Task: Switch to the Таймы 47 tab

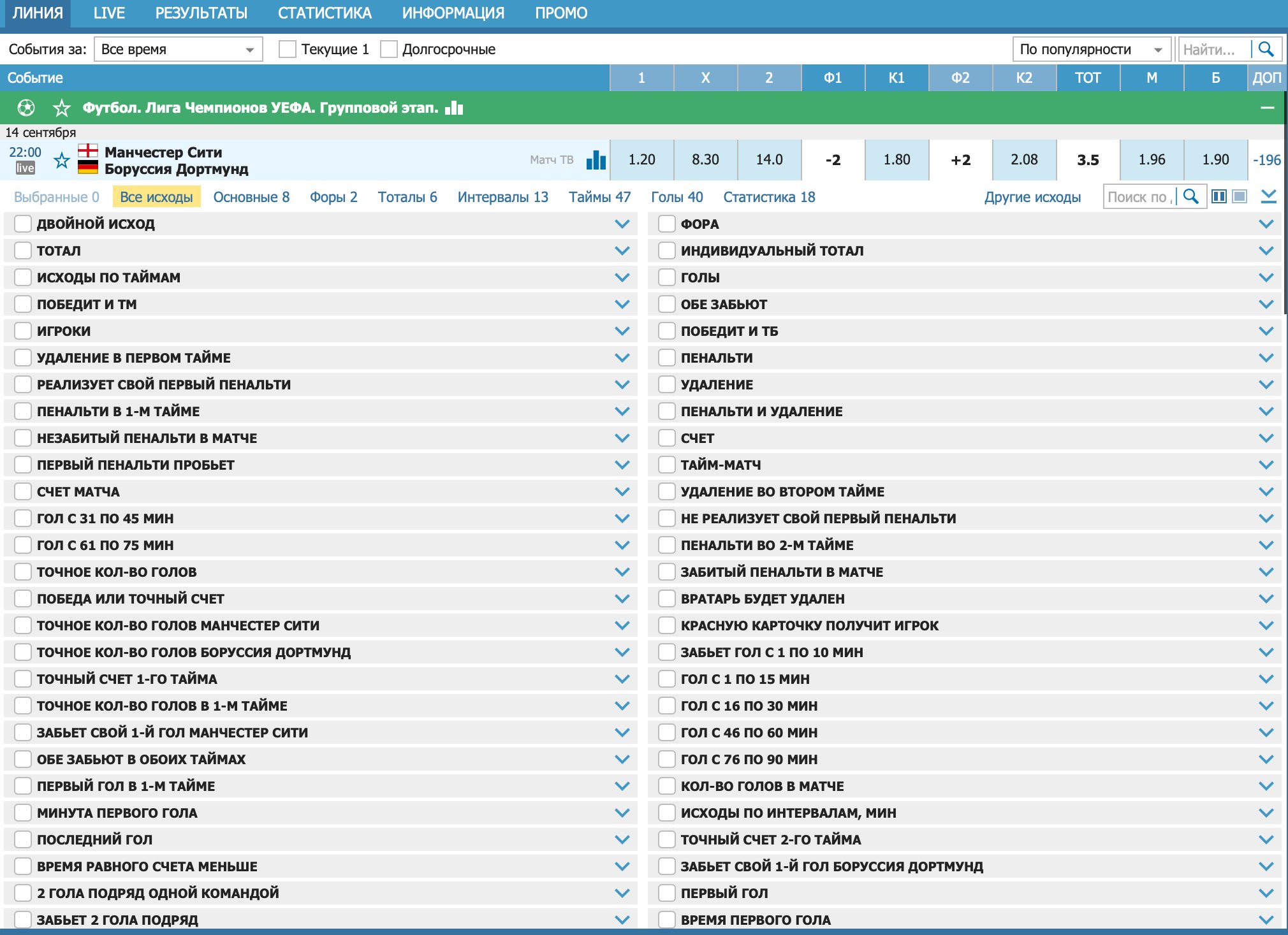Action: tap(599, 197)
